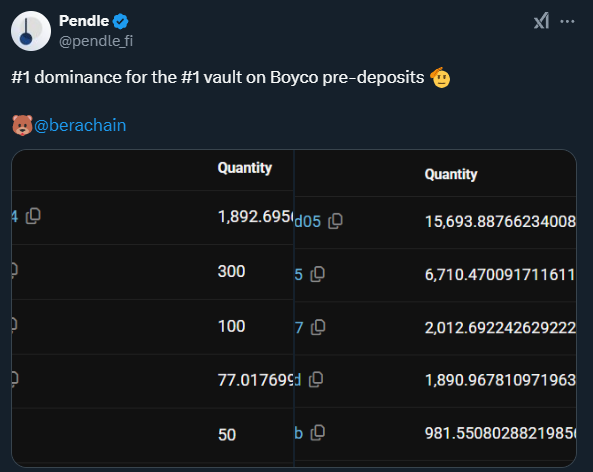Open Grok xI icon on tweet
This screenshot has width=593, height=472.
(x=542, y=21)
